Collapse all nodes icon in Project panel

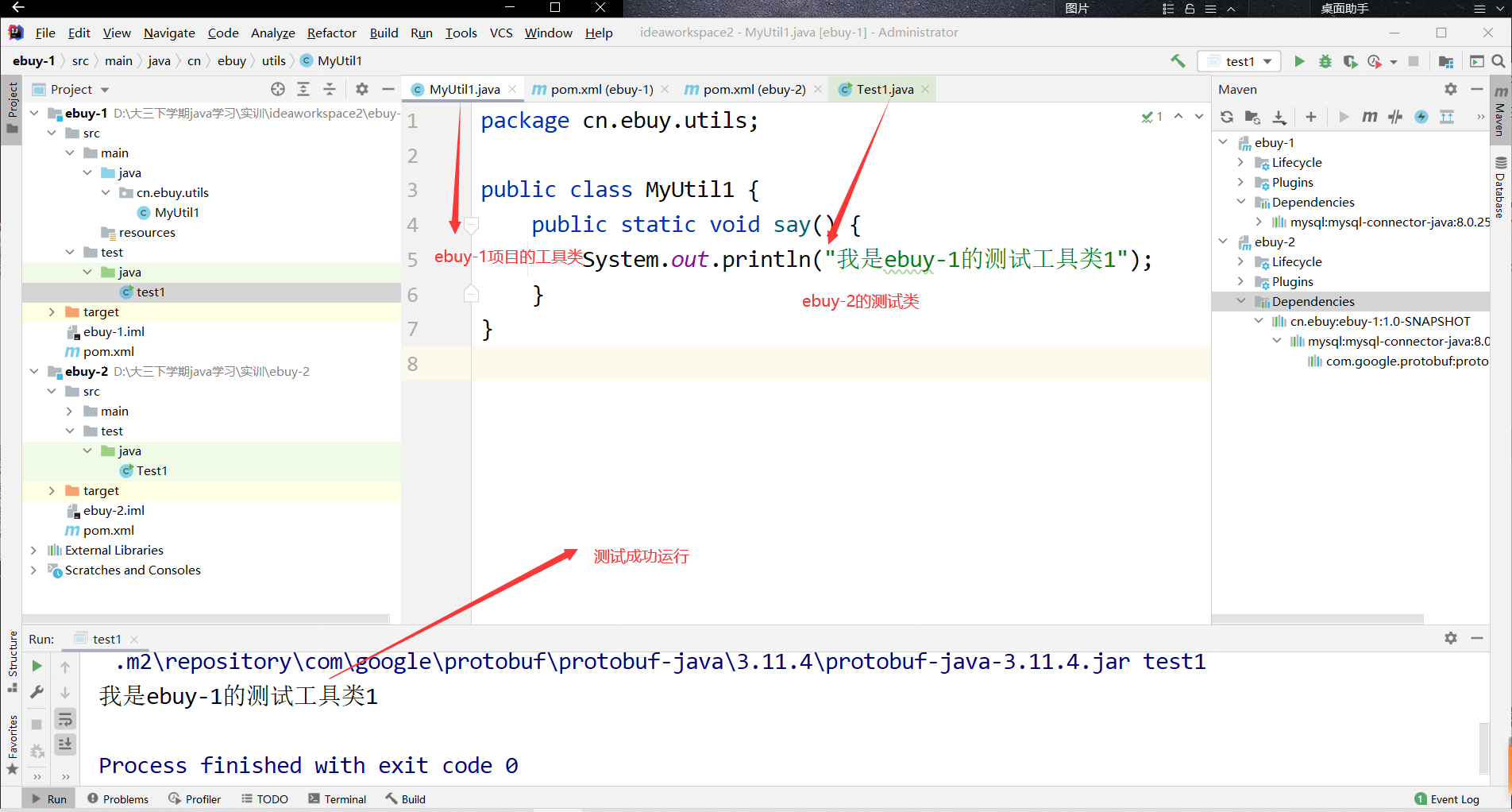tap(330, 89)
